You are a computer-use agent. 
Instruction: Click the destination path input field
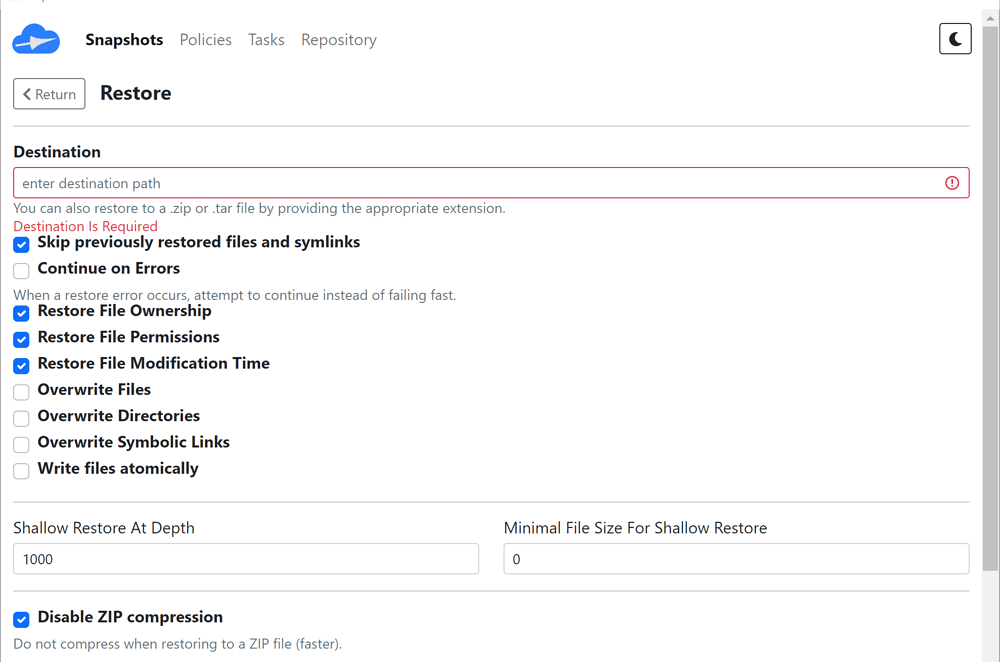pos(475,183)
